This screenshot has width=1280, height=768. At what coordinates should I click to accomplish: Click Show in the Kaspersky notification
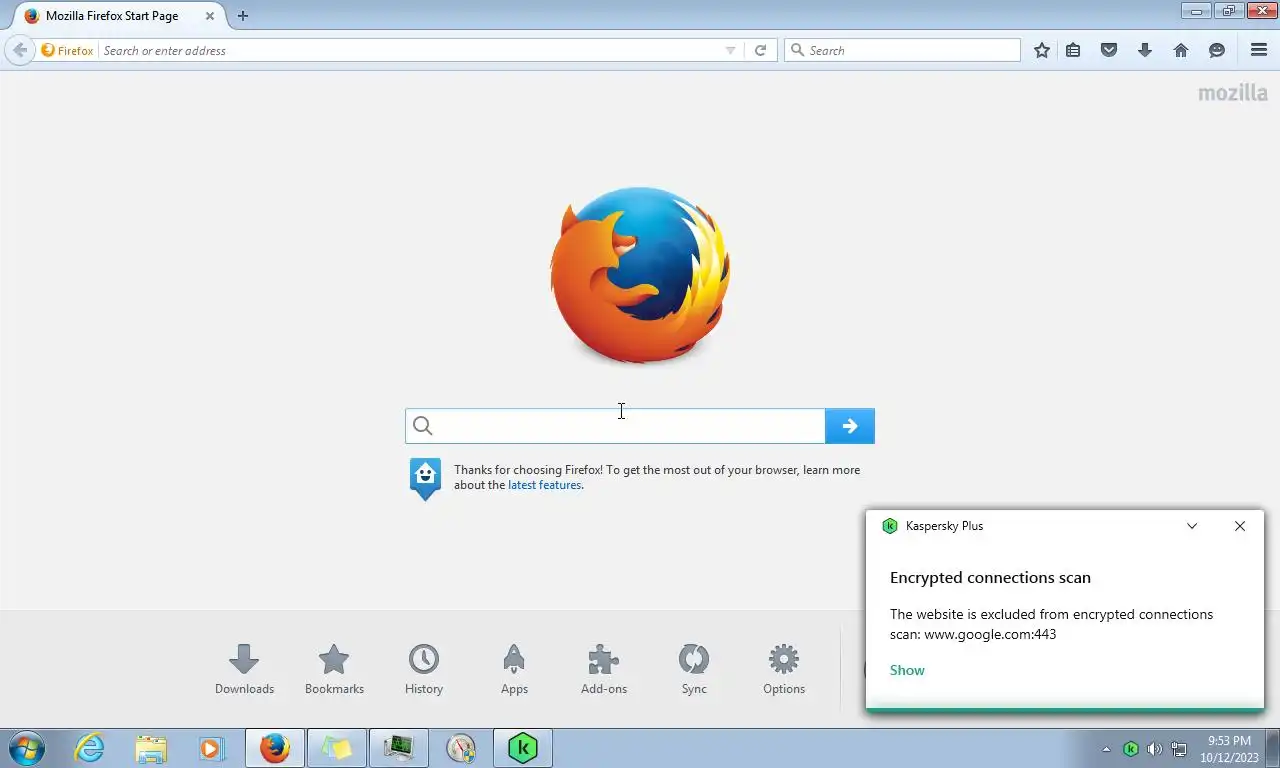coord(907,670)
